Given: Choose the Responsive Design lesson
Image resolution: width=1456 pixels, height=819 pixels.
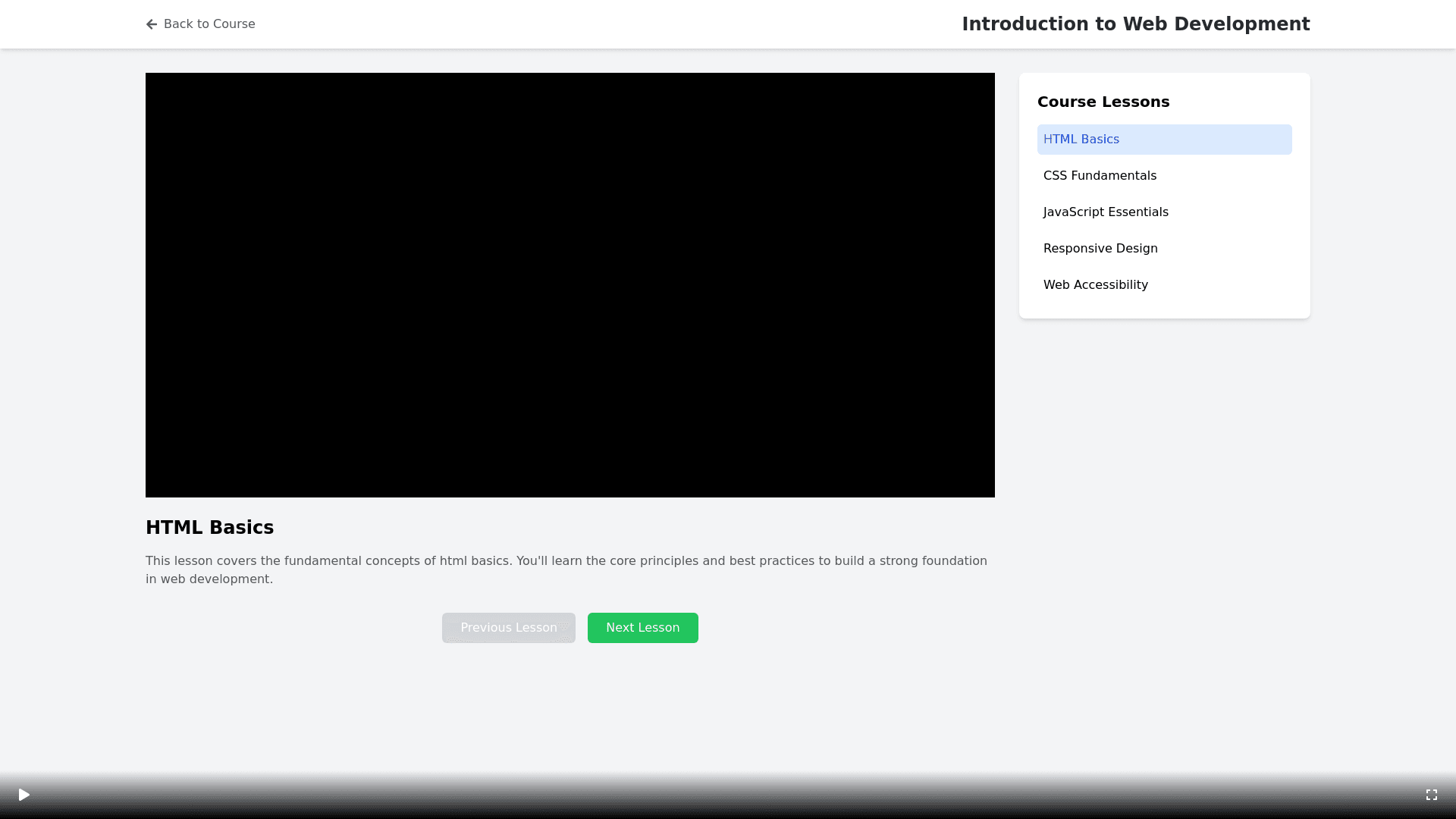Looking at the screenshot, I should click(1100, 249).
